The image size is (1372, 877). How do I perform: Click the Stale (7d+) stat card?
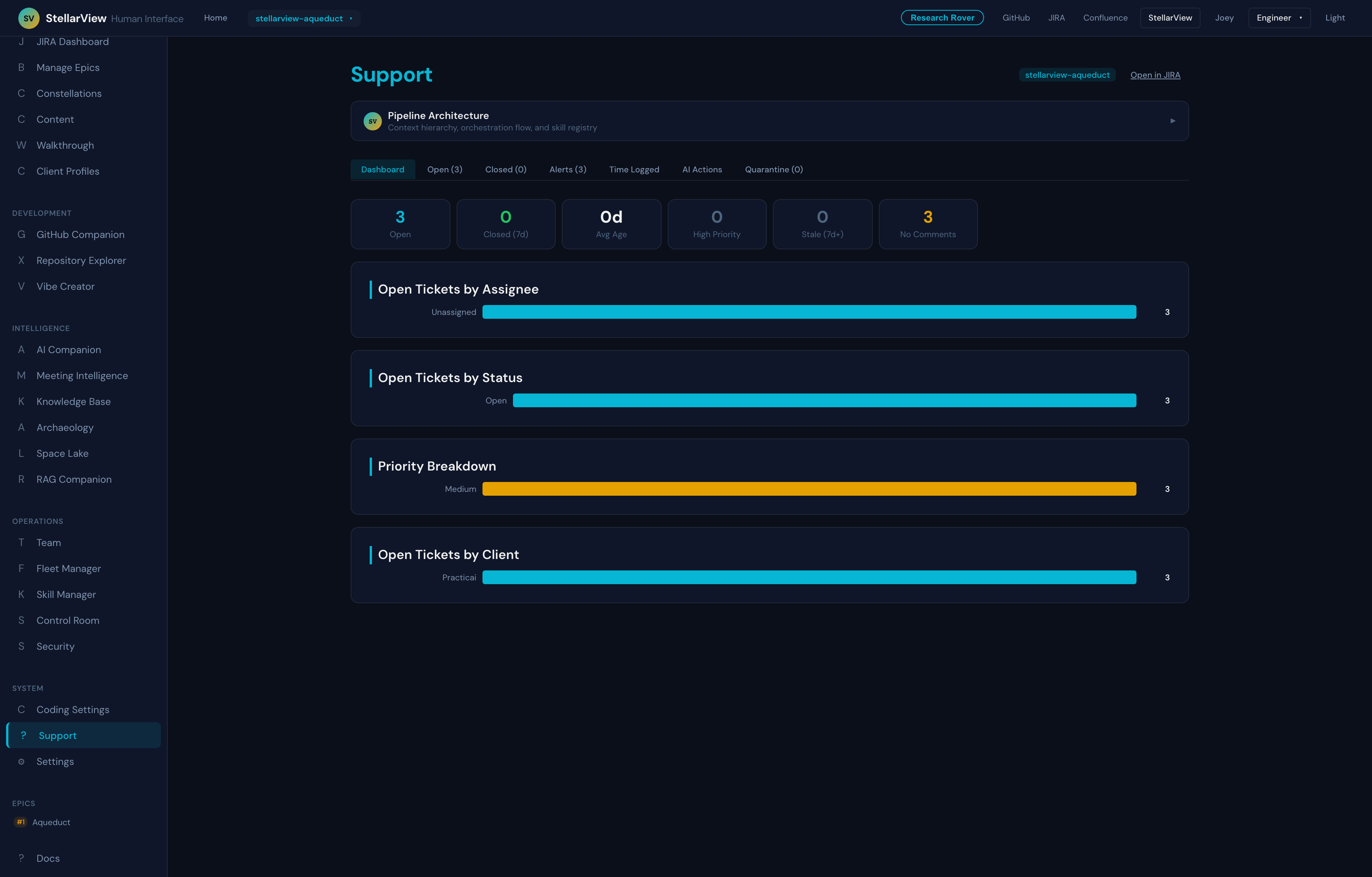click(x=822, y=224)
